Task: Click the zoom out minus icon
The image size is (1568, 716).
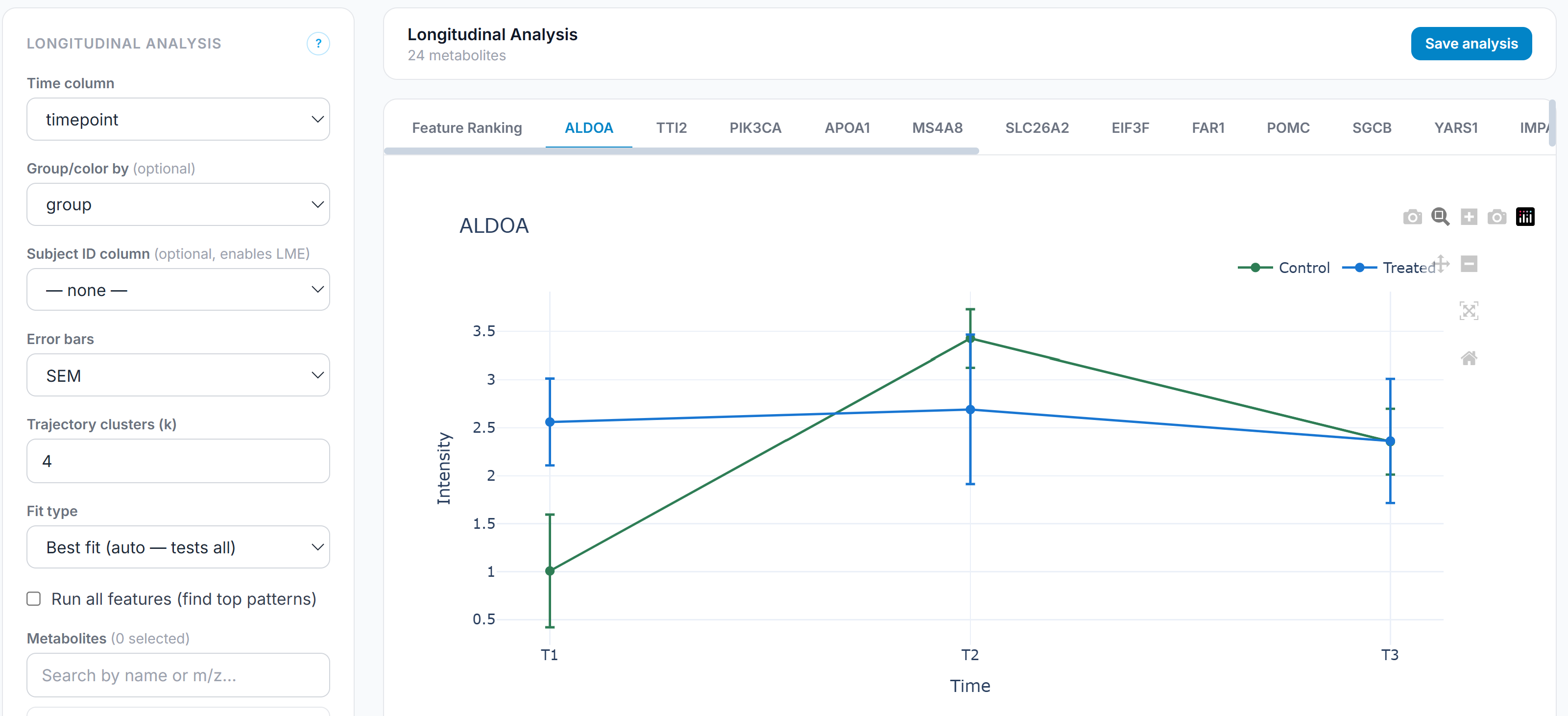Action: (x=1468, y=264)
